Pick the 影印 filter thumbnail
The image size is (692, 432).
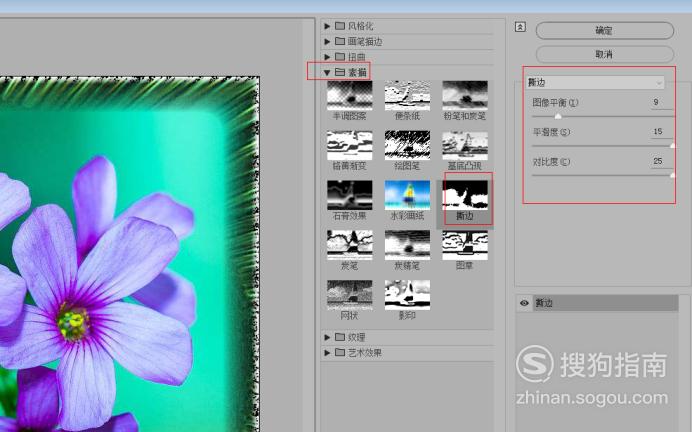point(407,295)
